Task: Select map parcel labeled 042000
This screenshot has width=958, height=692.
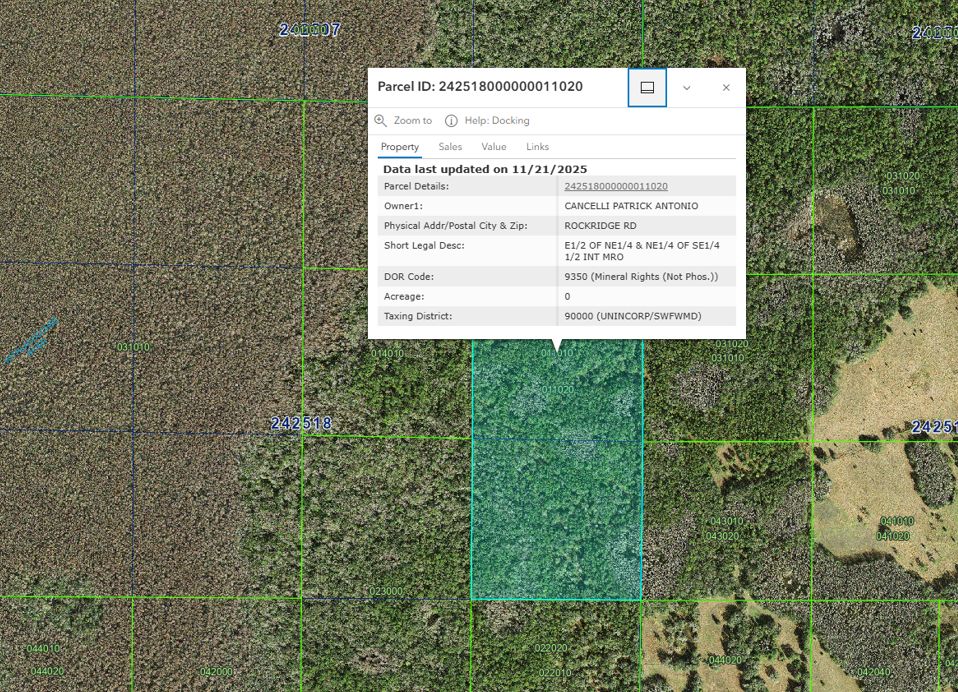Action: 217,672
